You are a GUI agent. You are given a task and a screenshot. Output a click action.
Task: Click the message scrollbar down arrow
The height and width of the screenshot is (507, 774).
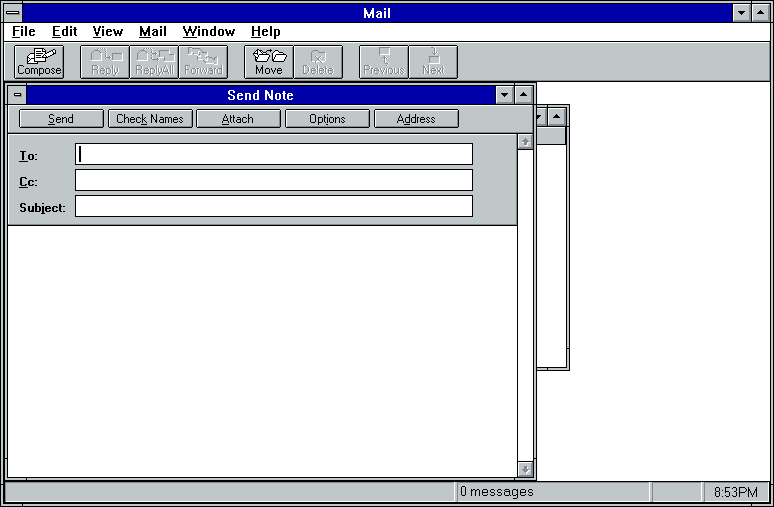pos(525,469)
